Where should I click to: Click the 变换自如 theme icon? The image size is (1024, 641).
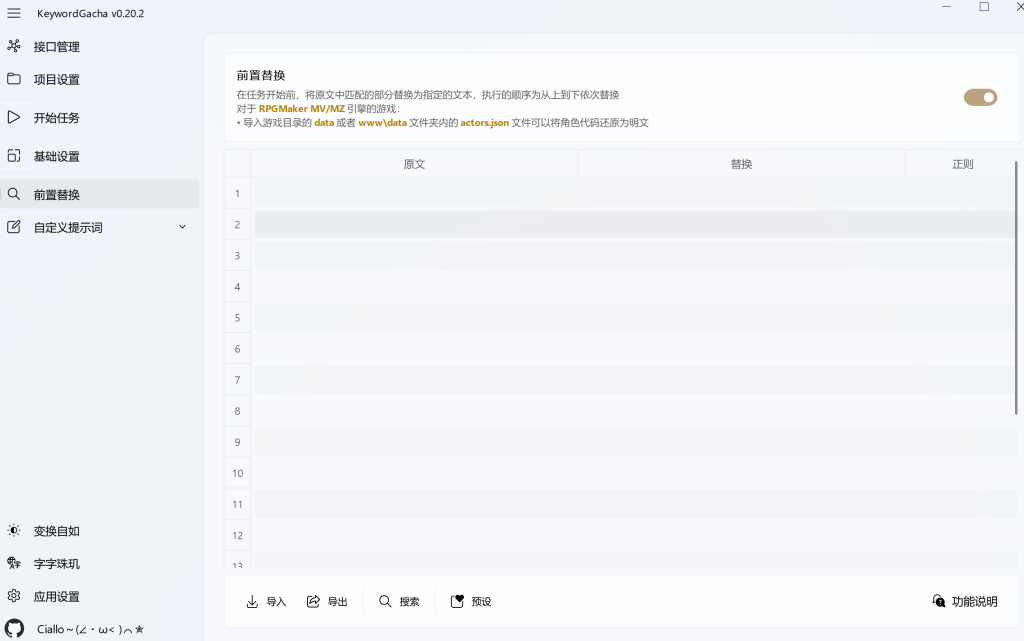coord(14,531)
